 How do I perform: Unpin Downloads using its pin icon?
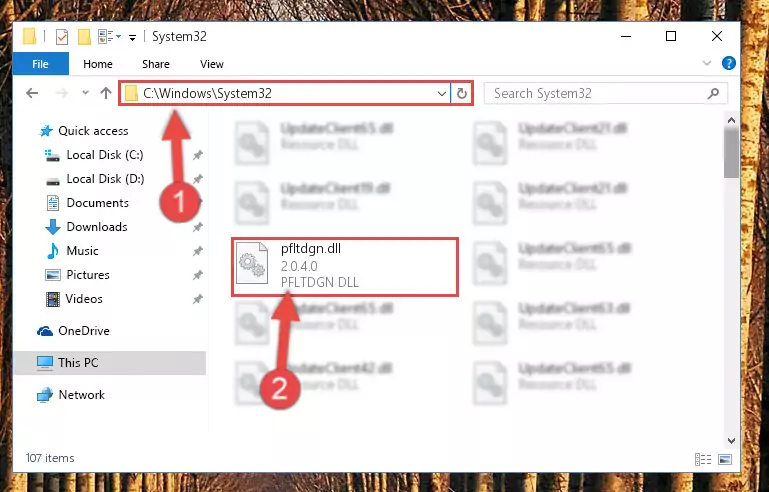197,227
